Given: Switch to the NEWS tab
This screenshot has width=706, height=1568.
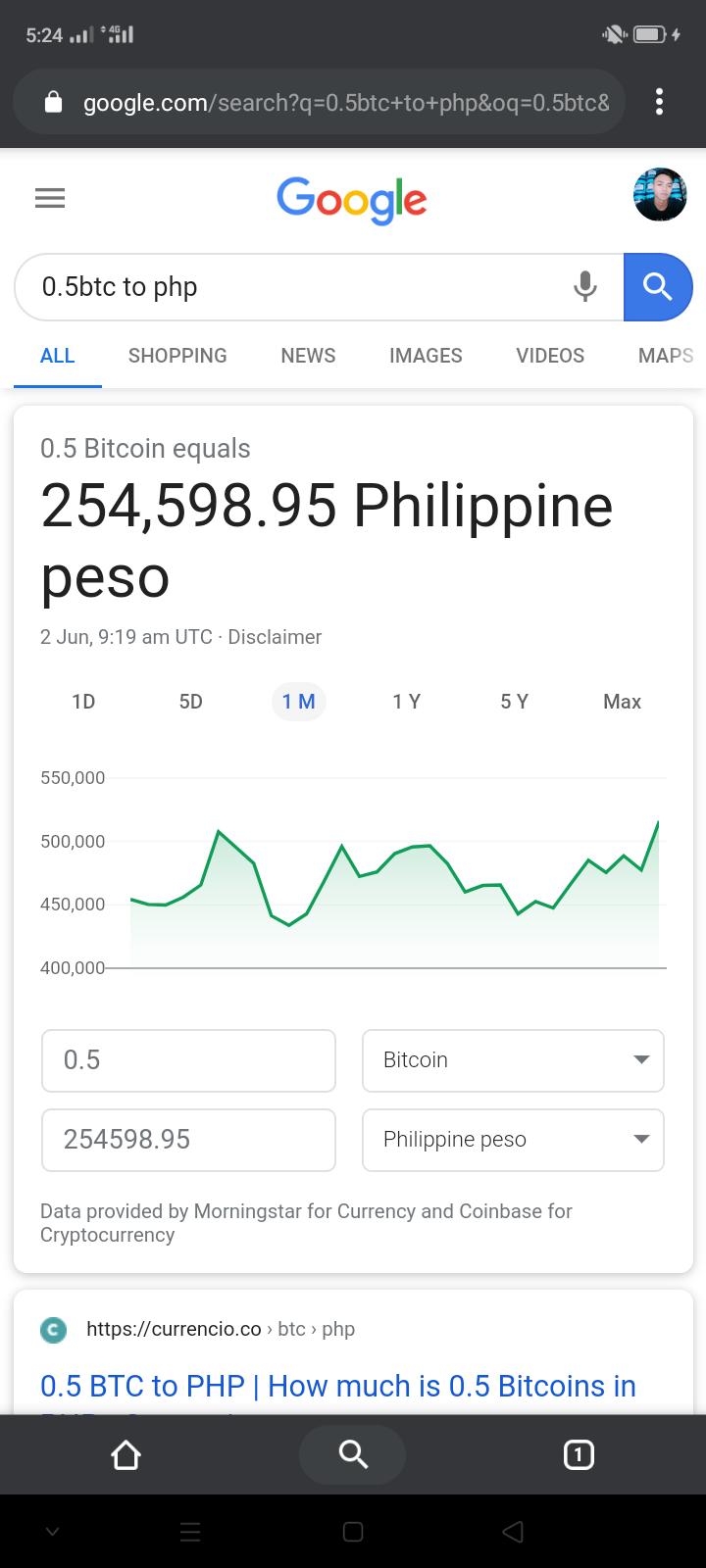Looking at the screenshot, I should point(308,356).
